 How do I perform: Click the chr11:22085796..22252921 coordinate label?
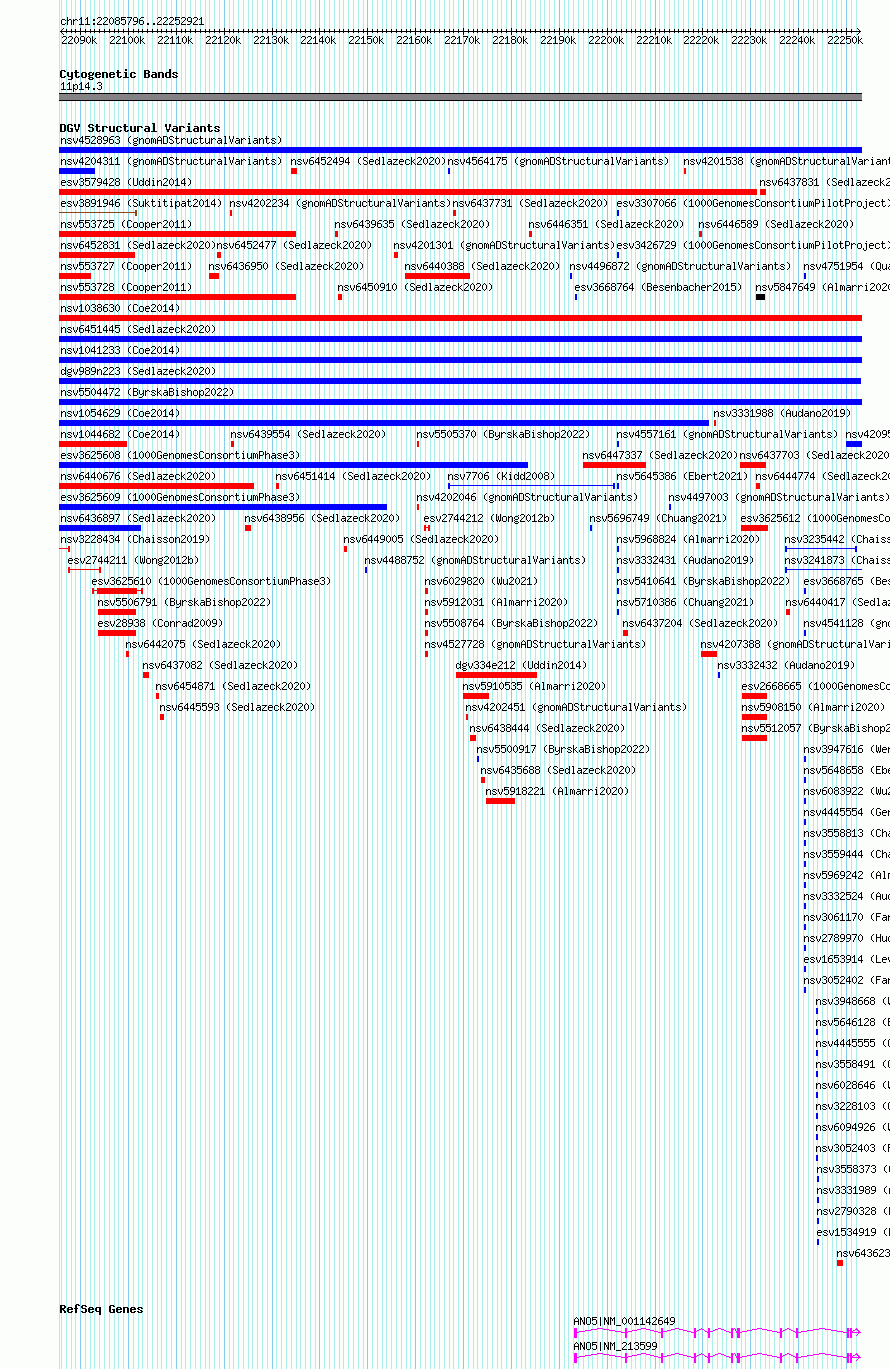[x=132, y=21]
